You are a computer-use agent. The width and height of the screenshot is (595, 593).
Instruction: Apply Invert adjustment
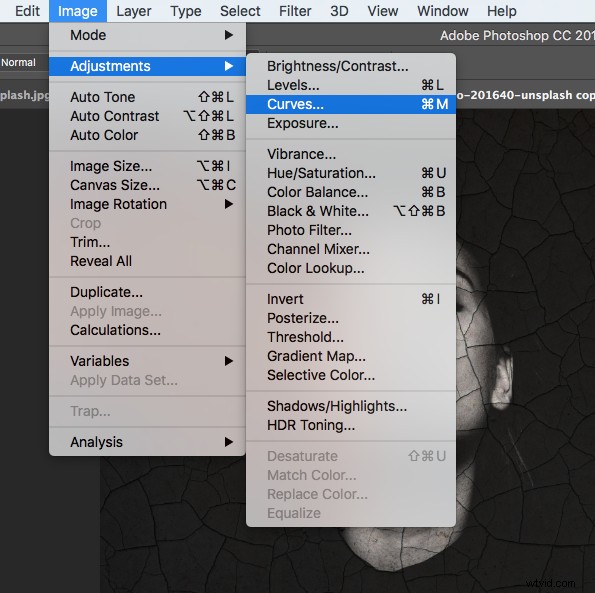pos(351,299)
